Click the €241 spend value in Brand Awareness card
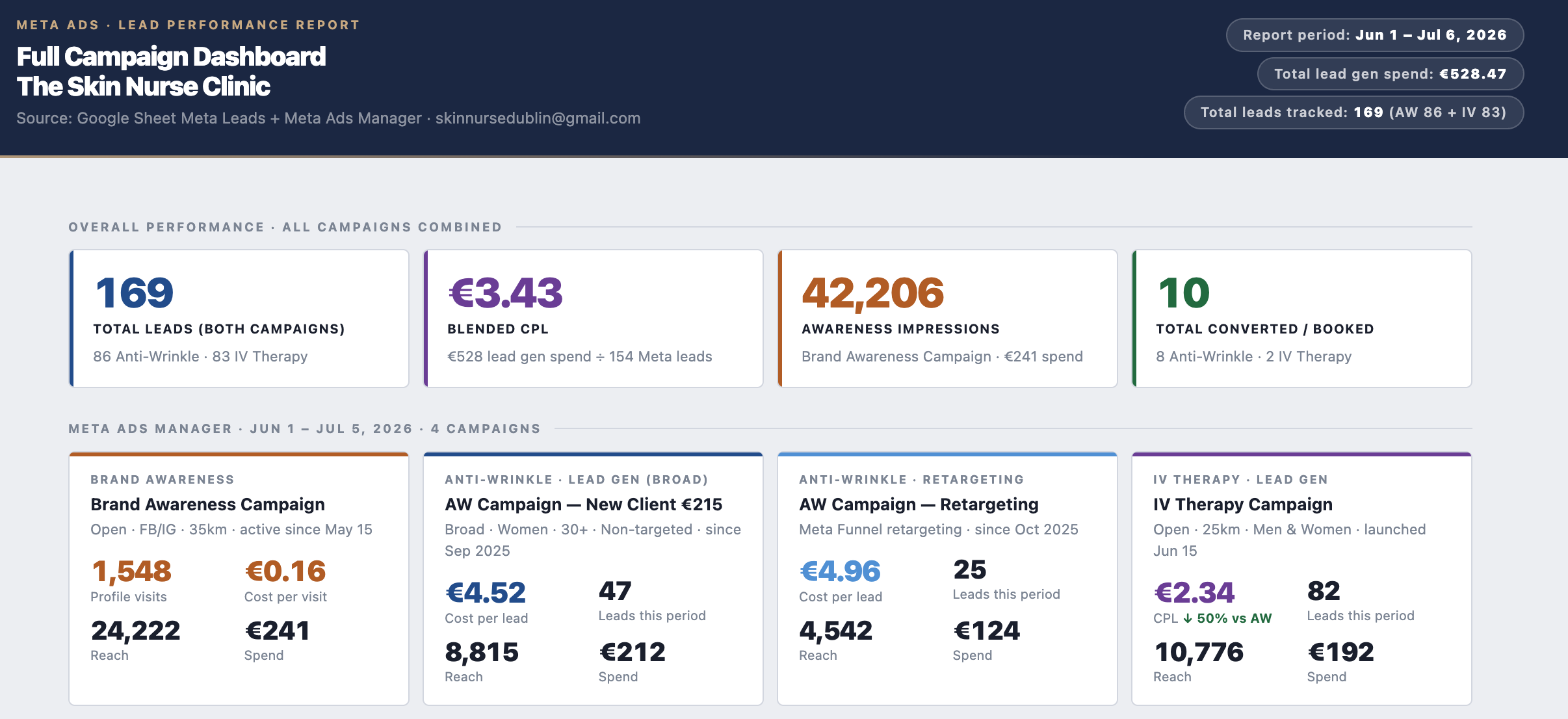Viewport: 1568px width, 719px height. pyautogui.click(x=277, y=631)
